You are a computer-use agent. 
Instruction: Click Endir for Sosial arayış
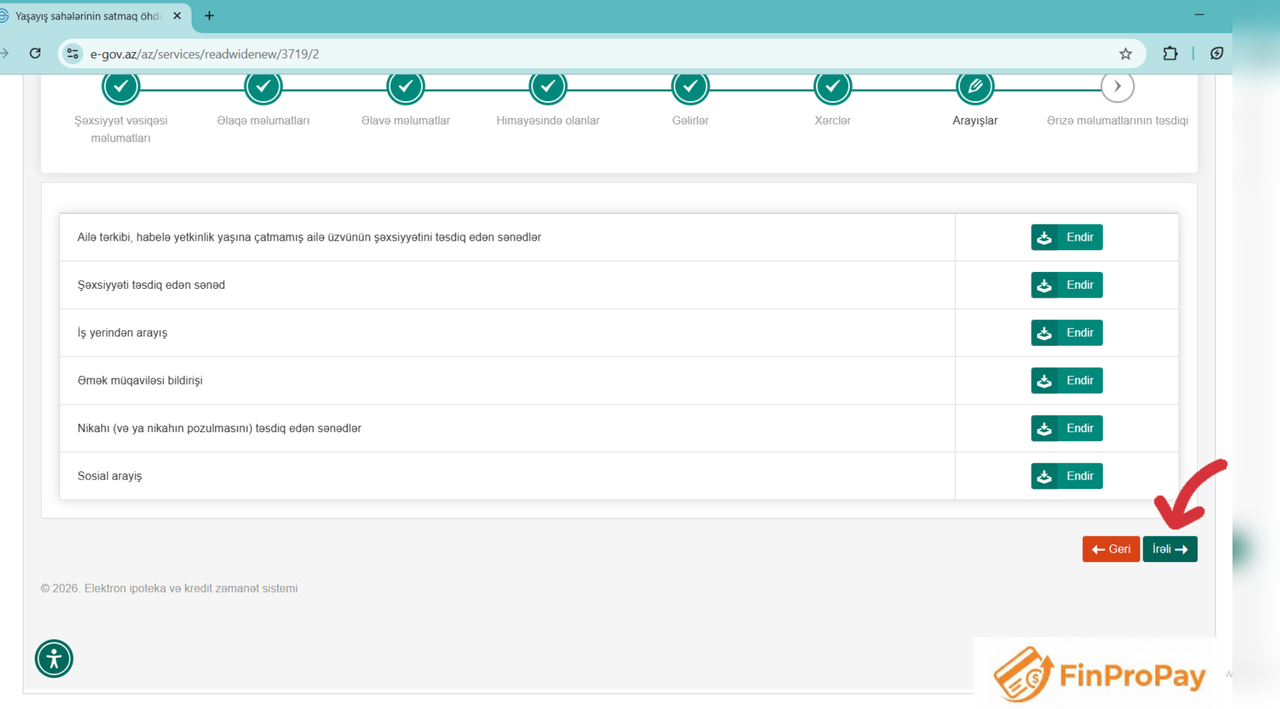click(1067, 476)
